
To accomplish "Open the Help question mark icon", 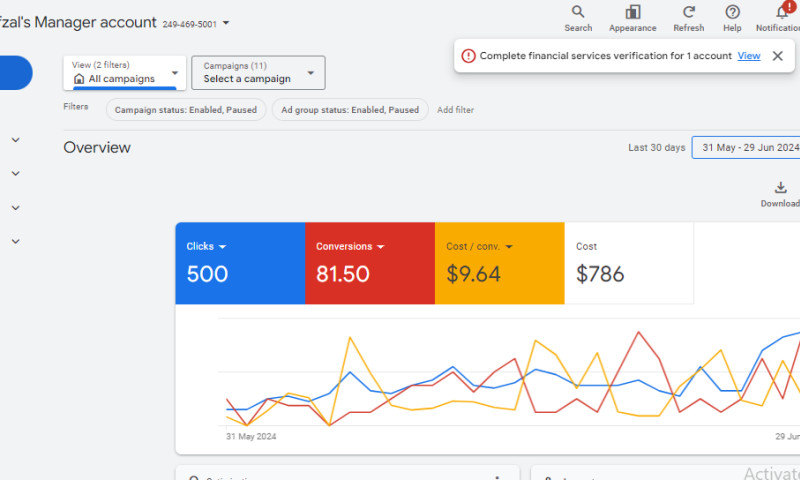I will (x=732, y=12).
